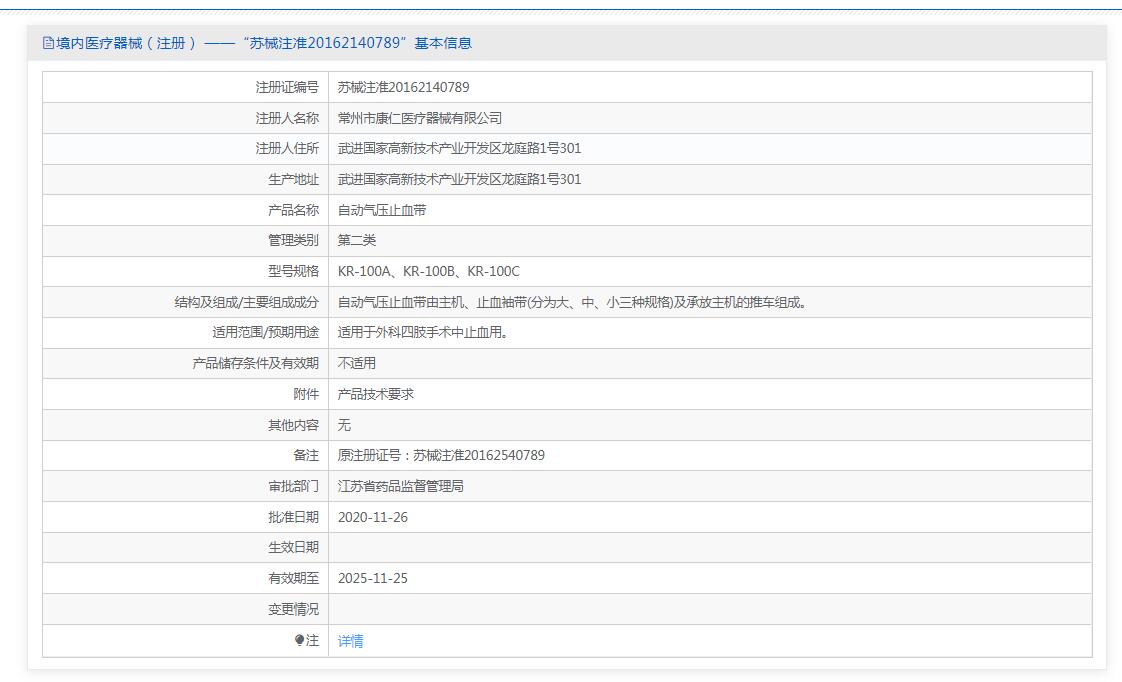The image size is (1122, 682).
Task: Click the 注册证编号 row label
Action: (x=287, y=87)
